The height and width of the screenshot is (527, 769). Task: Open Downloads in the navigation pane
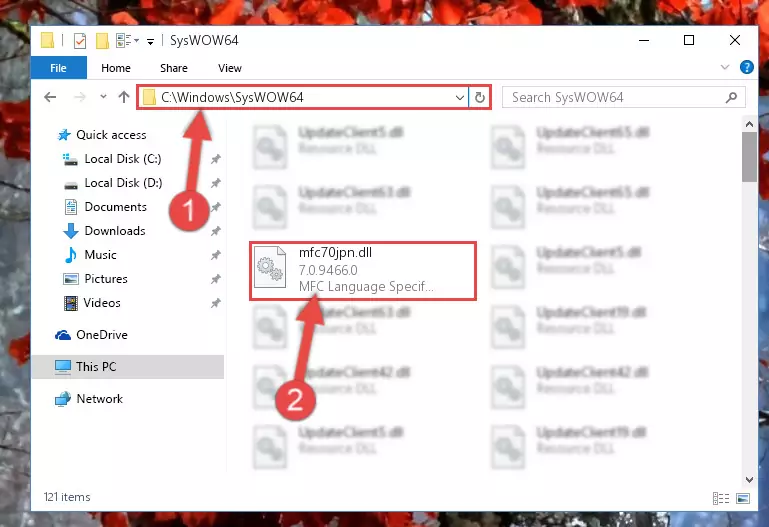point(115,231)
